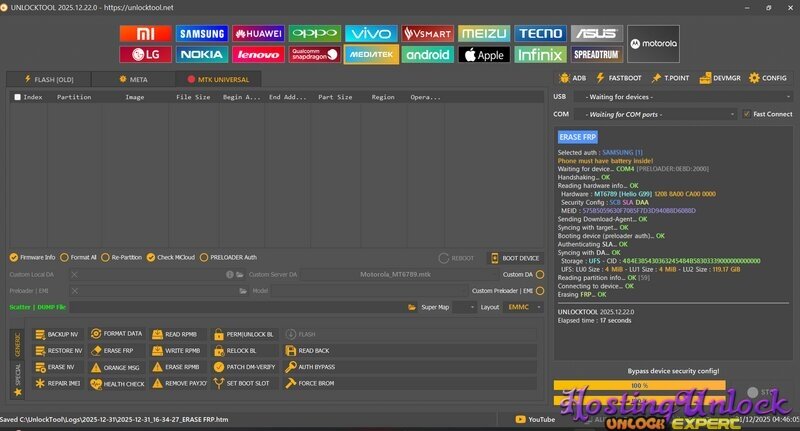This screenshot has width=800, height=431.
Task: Switch to the META tab
Action: pos(132,78)
